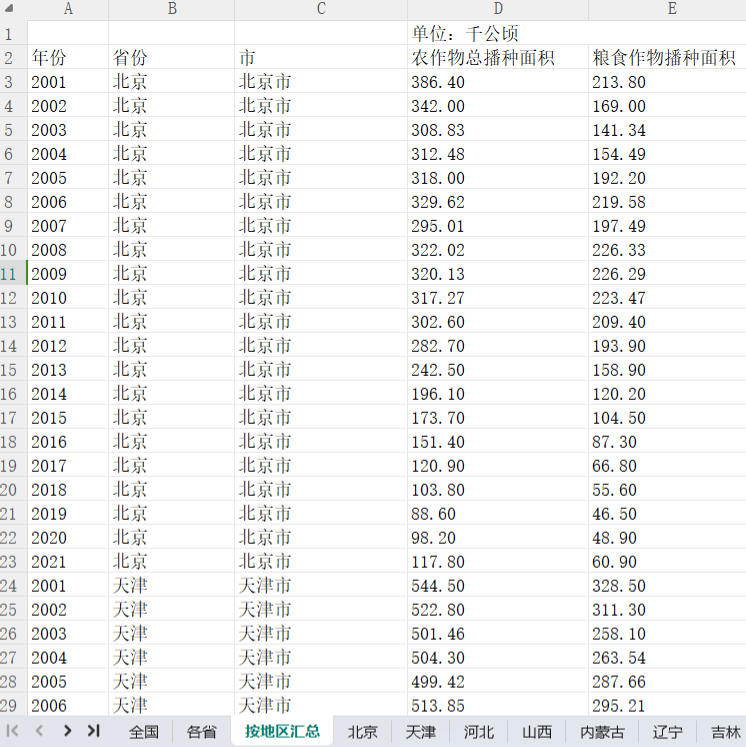Open the 全国 sheet tab
This screenshot has width=746, height=747.
[x=144, y=732]
